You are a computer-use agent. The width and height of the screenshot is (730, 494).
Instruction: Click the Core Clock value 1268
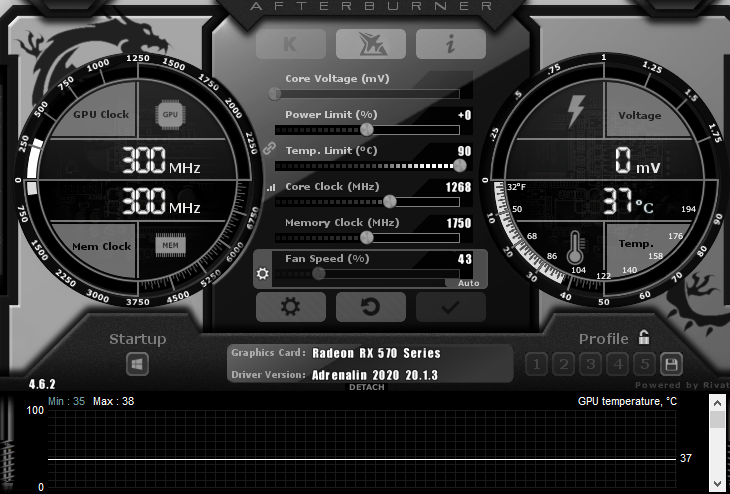(459, 187)
